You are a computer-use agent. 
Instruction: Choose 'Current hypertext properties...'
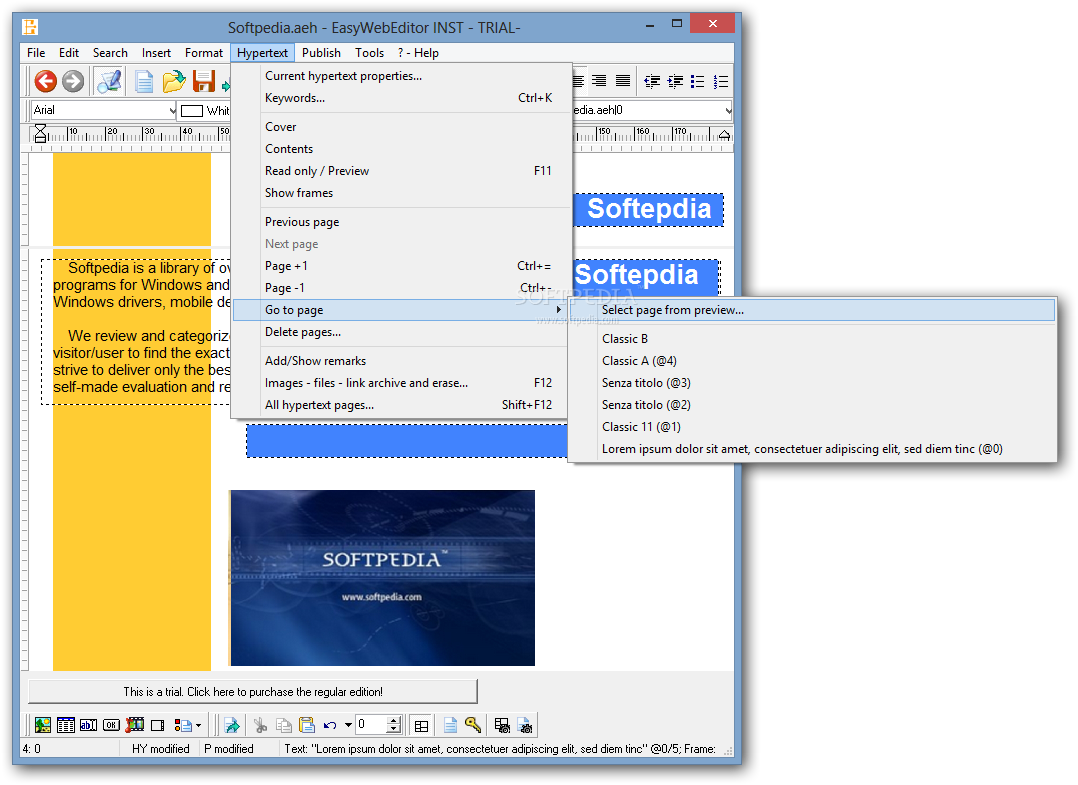[x=402, y=76]
